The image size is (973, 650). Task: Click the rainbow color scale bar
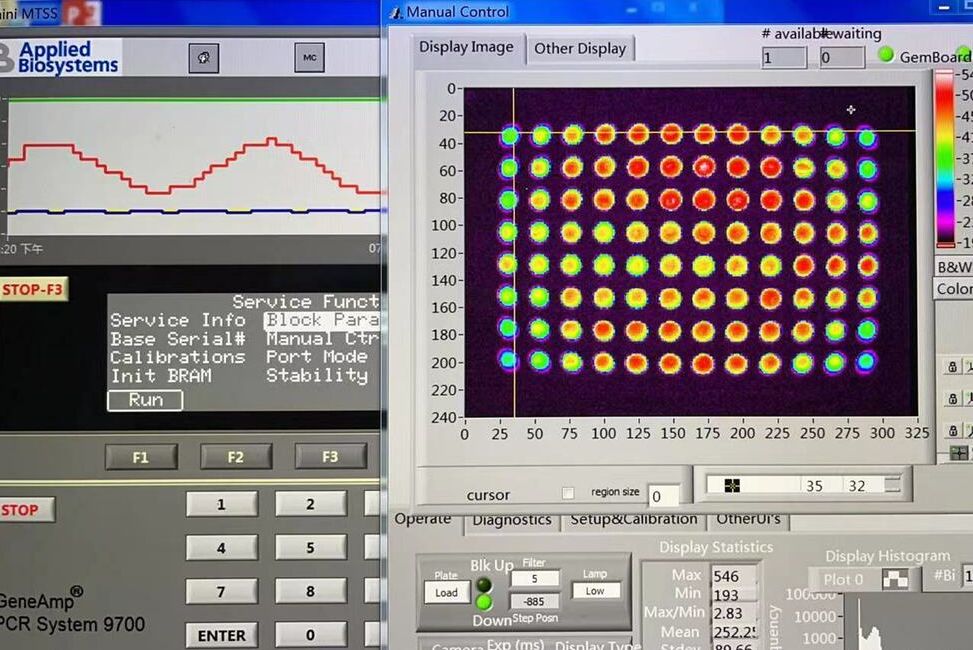pos(944,159)
